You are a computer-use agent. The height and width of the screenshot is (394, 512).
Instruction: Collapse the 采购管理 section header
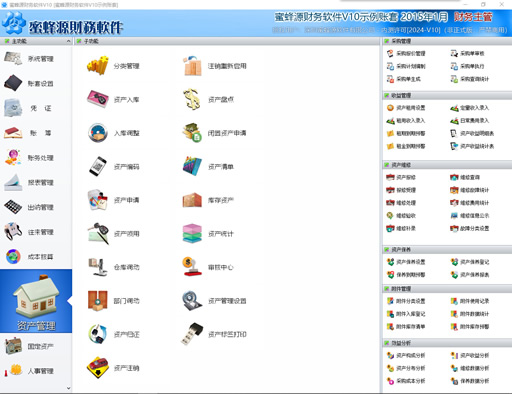(447, 41)
